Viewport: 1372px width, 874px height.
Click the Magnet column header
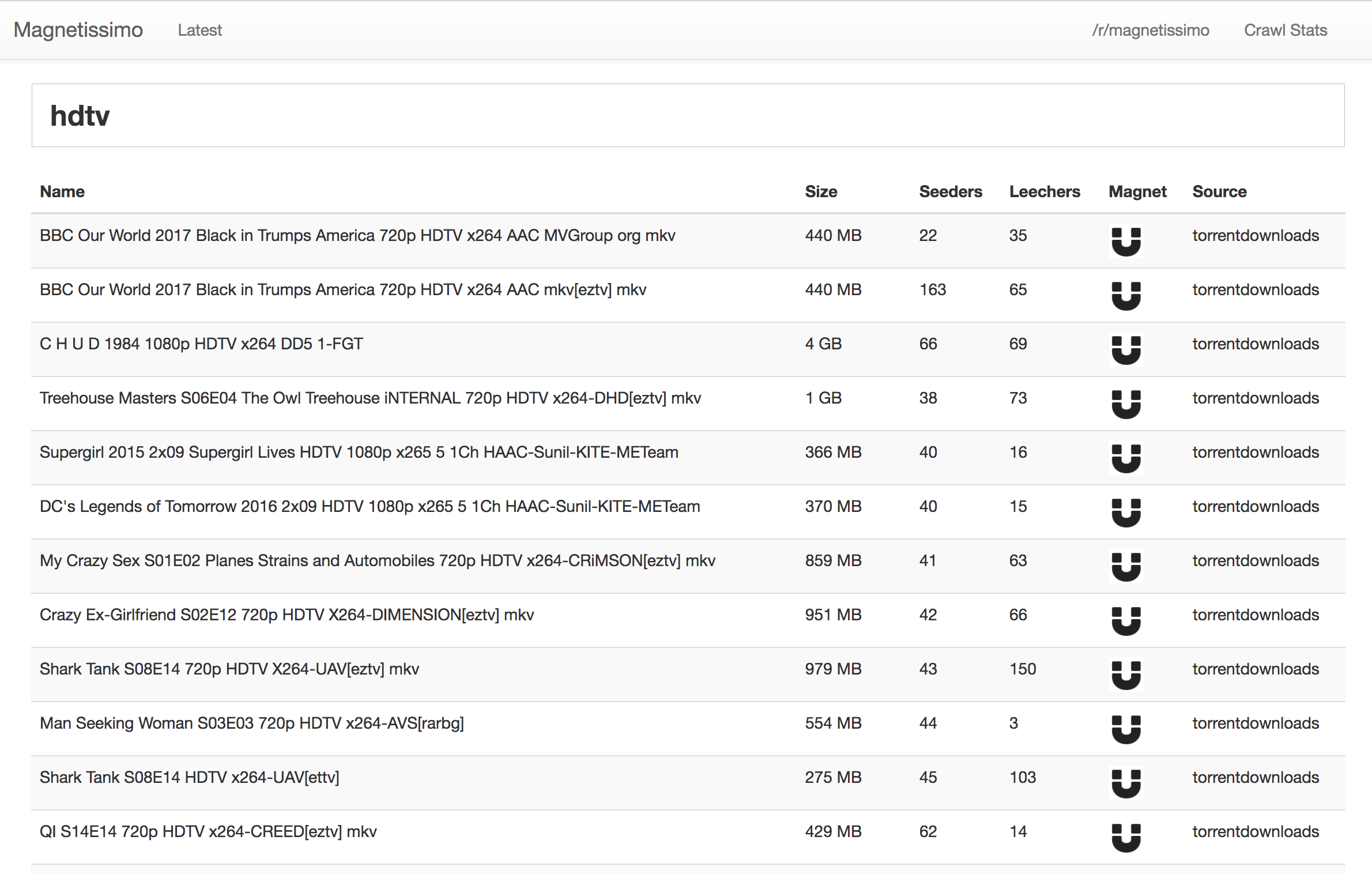pos(1137,191)
